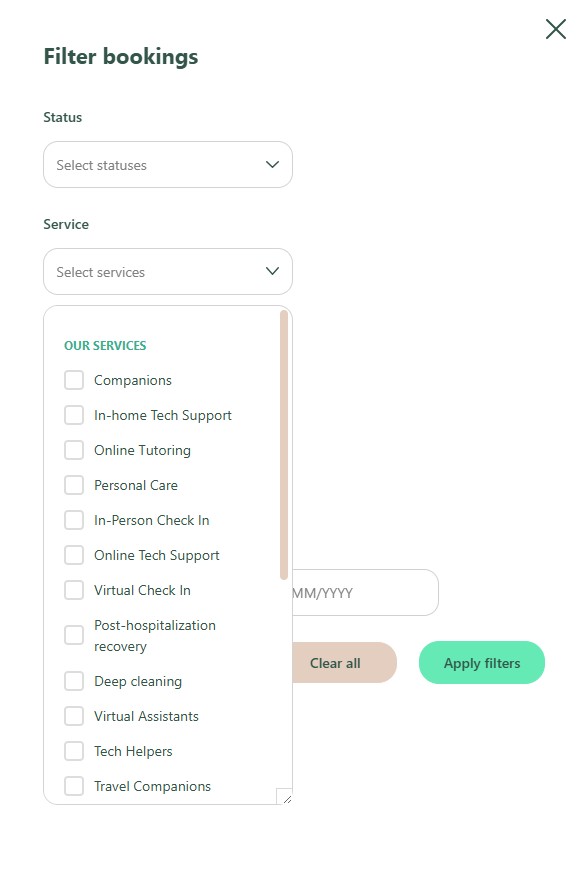
Task: Select the Personal Care checkbox
Action: pos(74,485)
